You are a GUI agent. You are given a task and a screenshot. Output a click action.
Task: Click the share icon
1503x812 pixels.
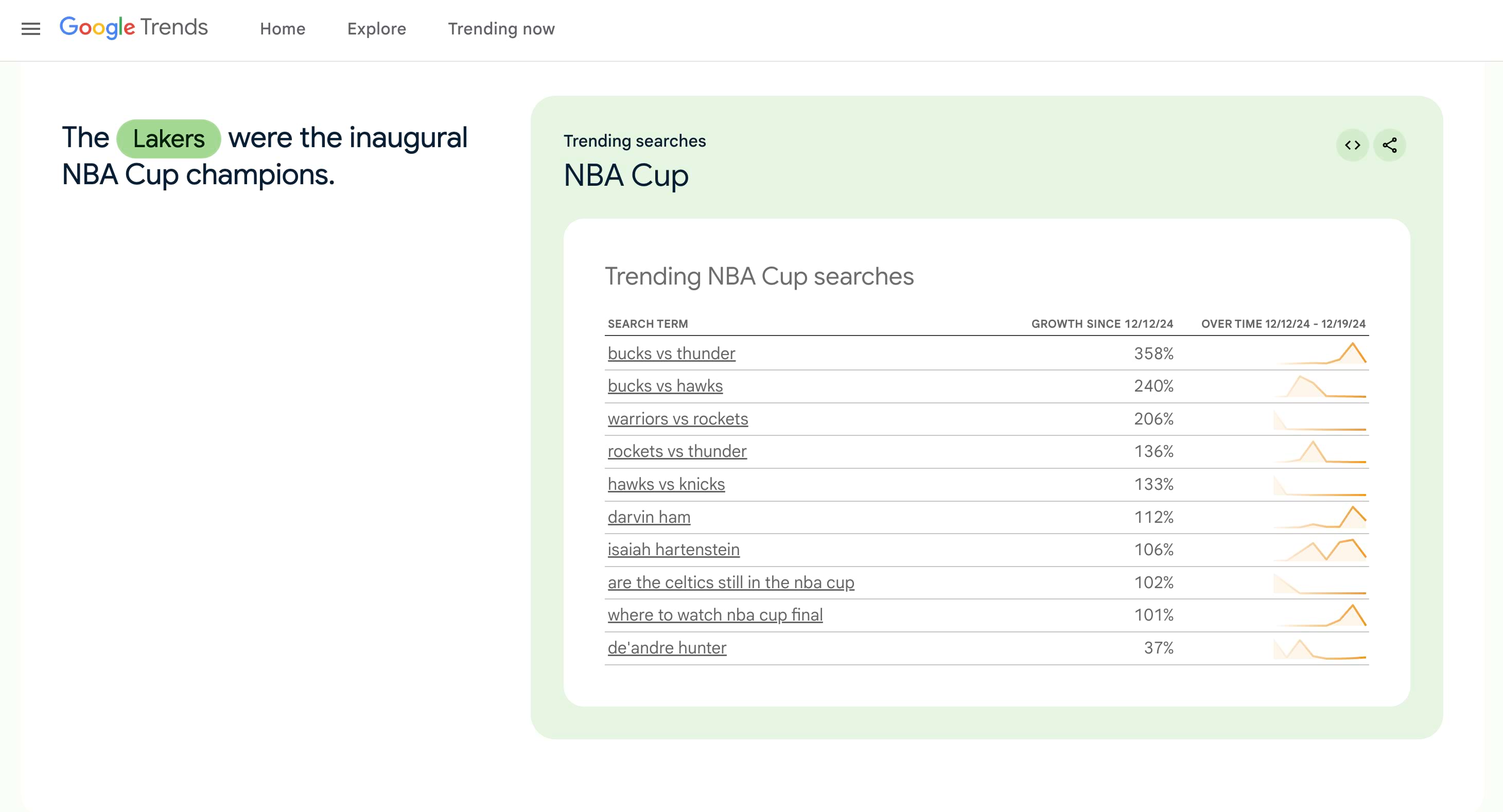pyautogui.click(x=1389, y=145)
